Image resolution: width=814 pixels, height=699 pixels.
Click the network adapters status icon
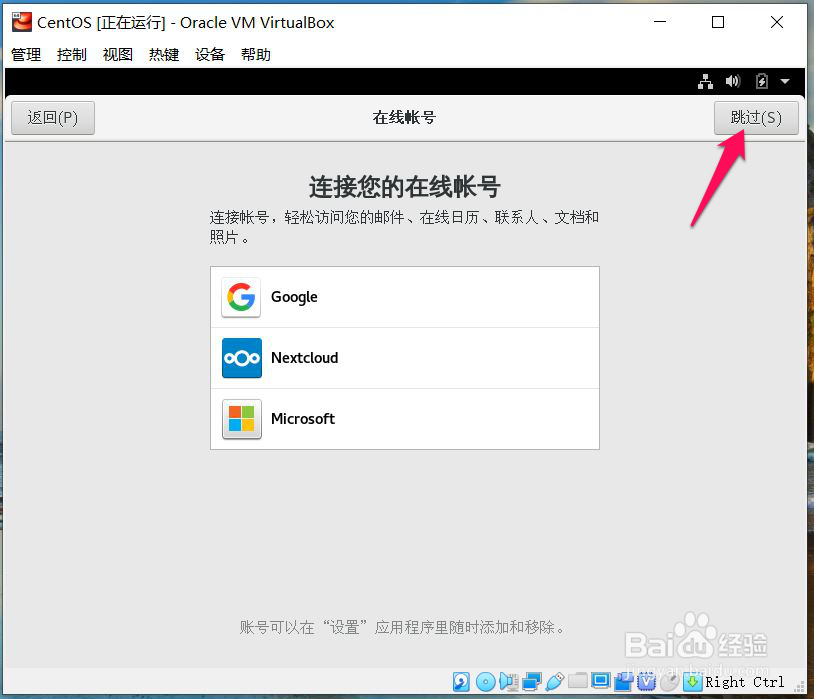click(532, 682)
